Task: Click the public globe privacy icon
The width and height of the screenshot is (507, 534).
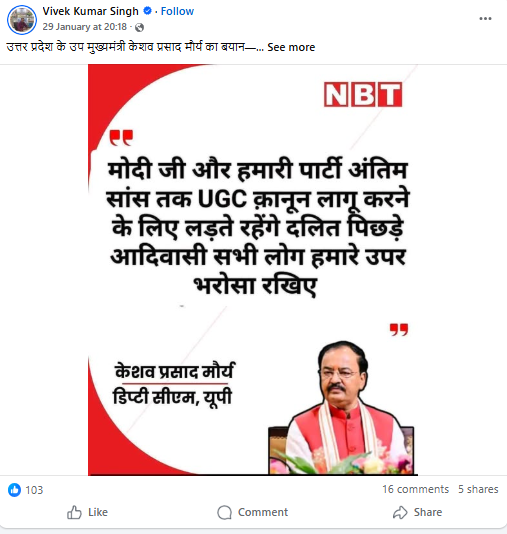Action: tap(139, 27)
